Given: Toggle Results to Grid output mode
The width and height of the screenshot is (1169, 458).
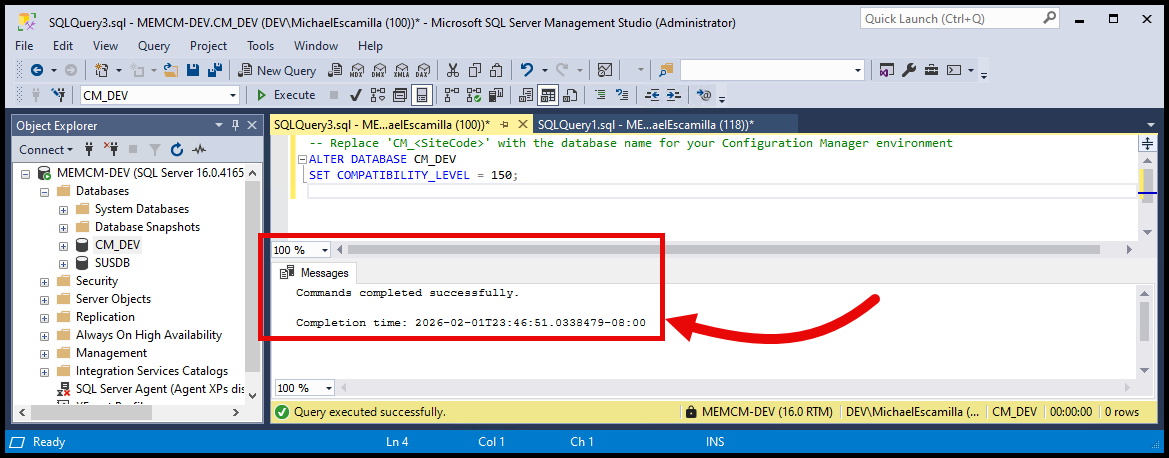Looking at the screenshot, I should click(547, 95).
